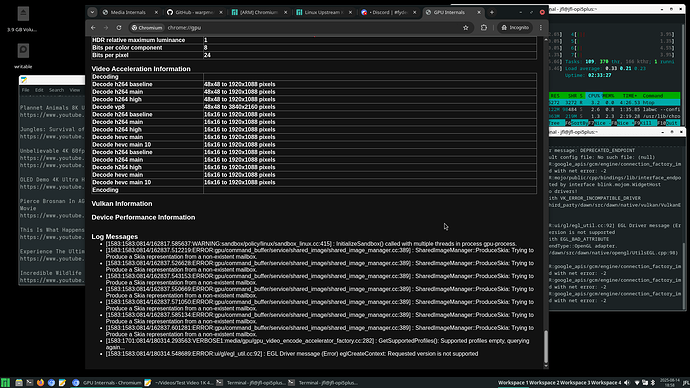Screen dimensions: 690x388
Task: Click the Decode vp8 row label
Action: [x=108, y=107]
